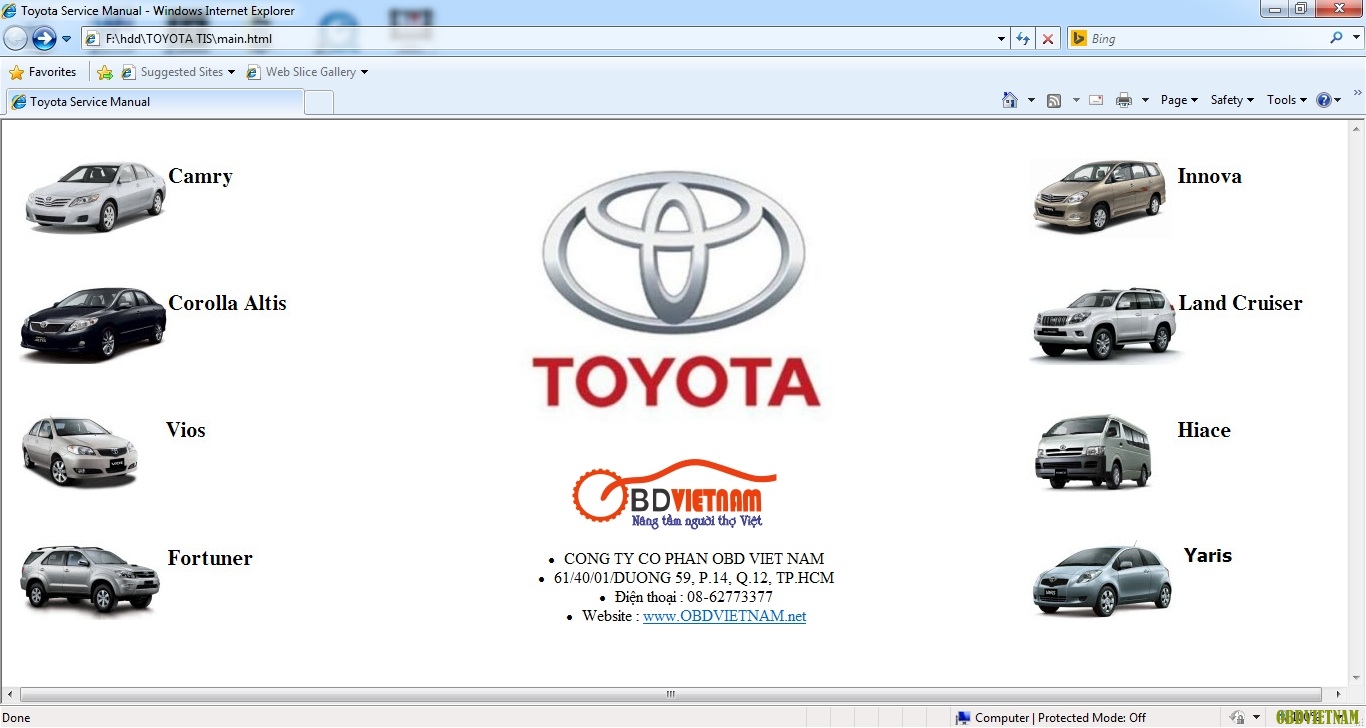Click the Read Mail icon
The width and height of the screenshot is (1366, 728).
pos(1096,100)
